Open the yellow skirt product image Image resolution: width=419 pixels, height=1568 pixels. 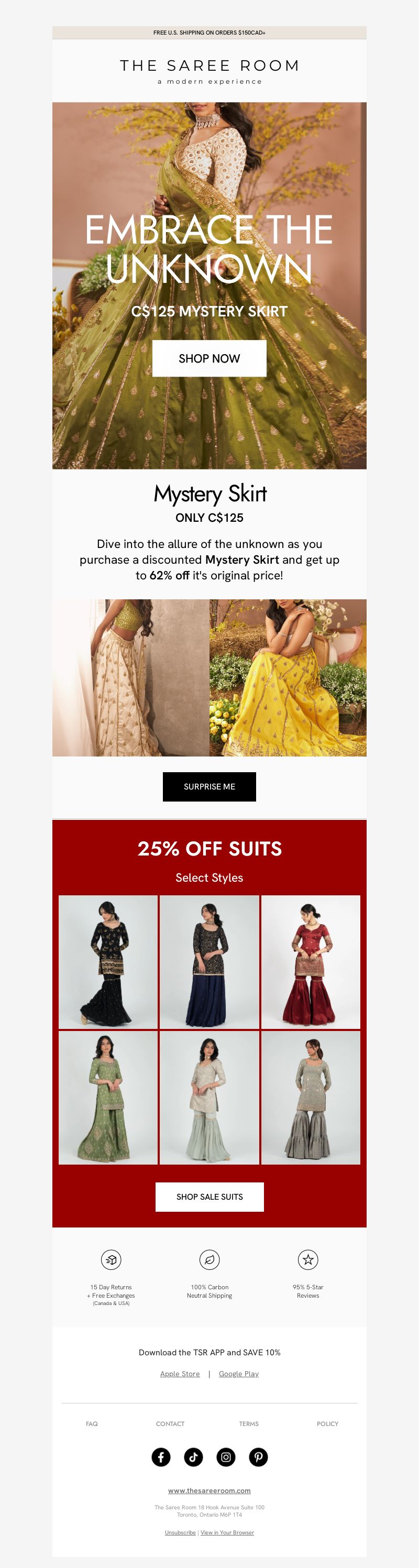[288, 677]
